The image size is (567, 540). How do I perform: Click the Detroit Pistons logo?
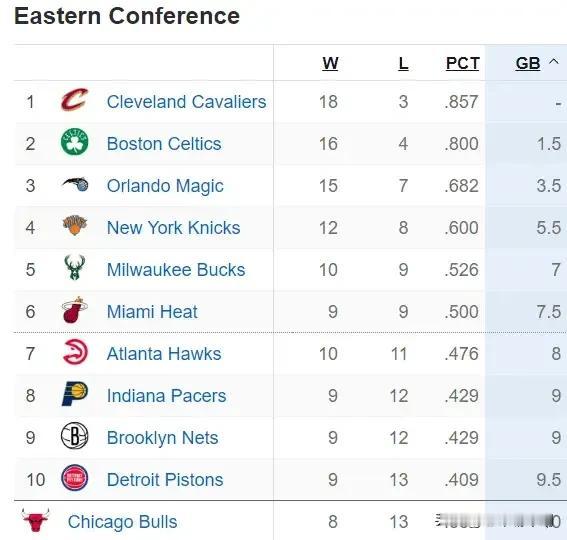coord(74,478)
